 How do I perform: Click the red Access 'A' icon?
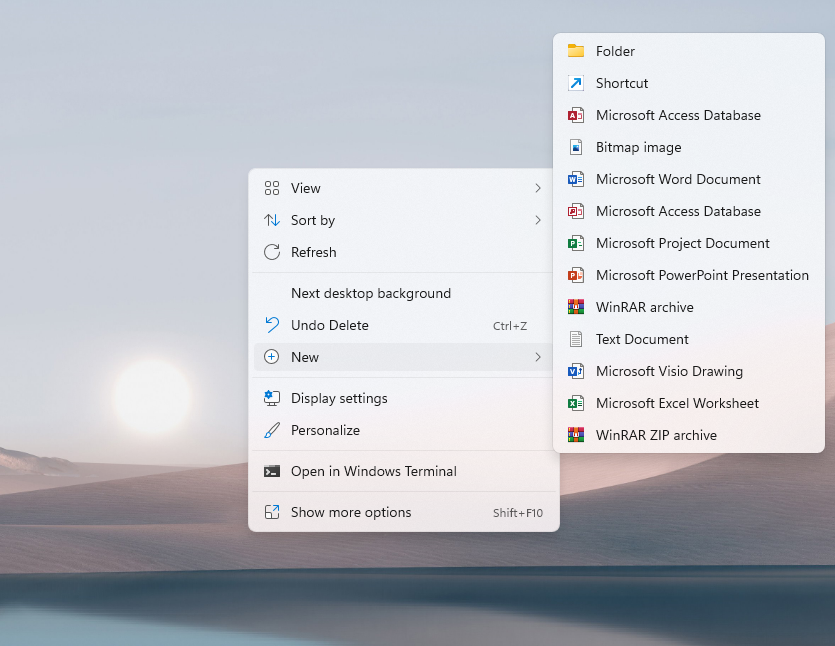(x=576, y=115)
